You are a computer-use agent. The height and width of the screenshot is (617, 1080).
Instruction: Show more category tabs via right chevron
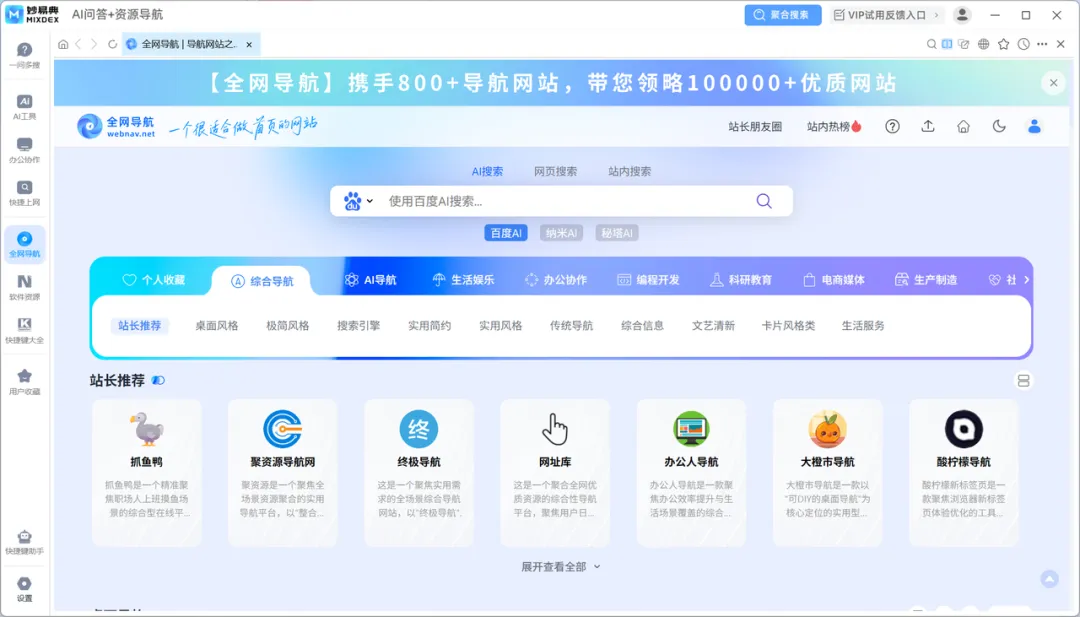tap(1026, 280)
